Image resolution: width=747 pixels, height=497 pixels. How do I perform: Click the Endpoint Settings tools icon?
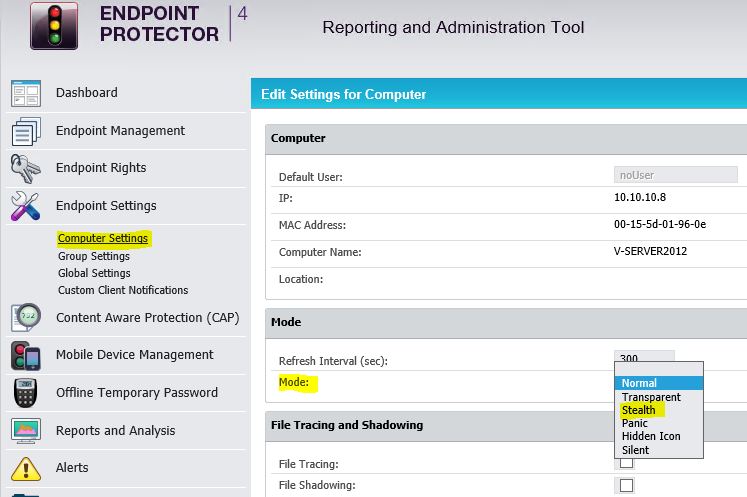click(x=25, y=206)
